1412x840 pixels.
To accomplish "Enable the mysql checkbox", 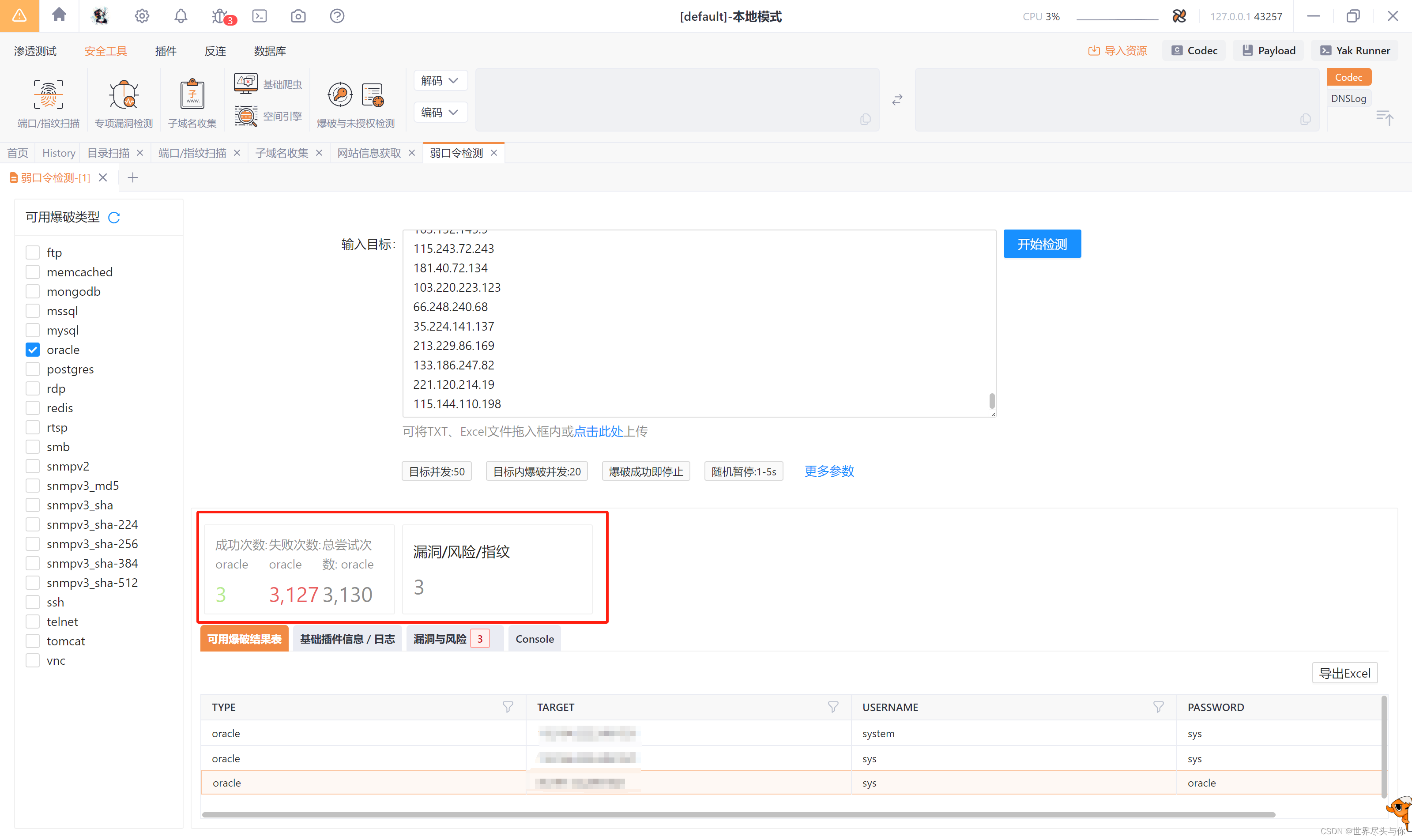I will click(x=33, y=330).
